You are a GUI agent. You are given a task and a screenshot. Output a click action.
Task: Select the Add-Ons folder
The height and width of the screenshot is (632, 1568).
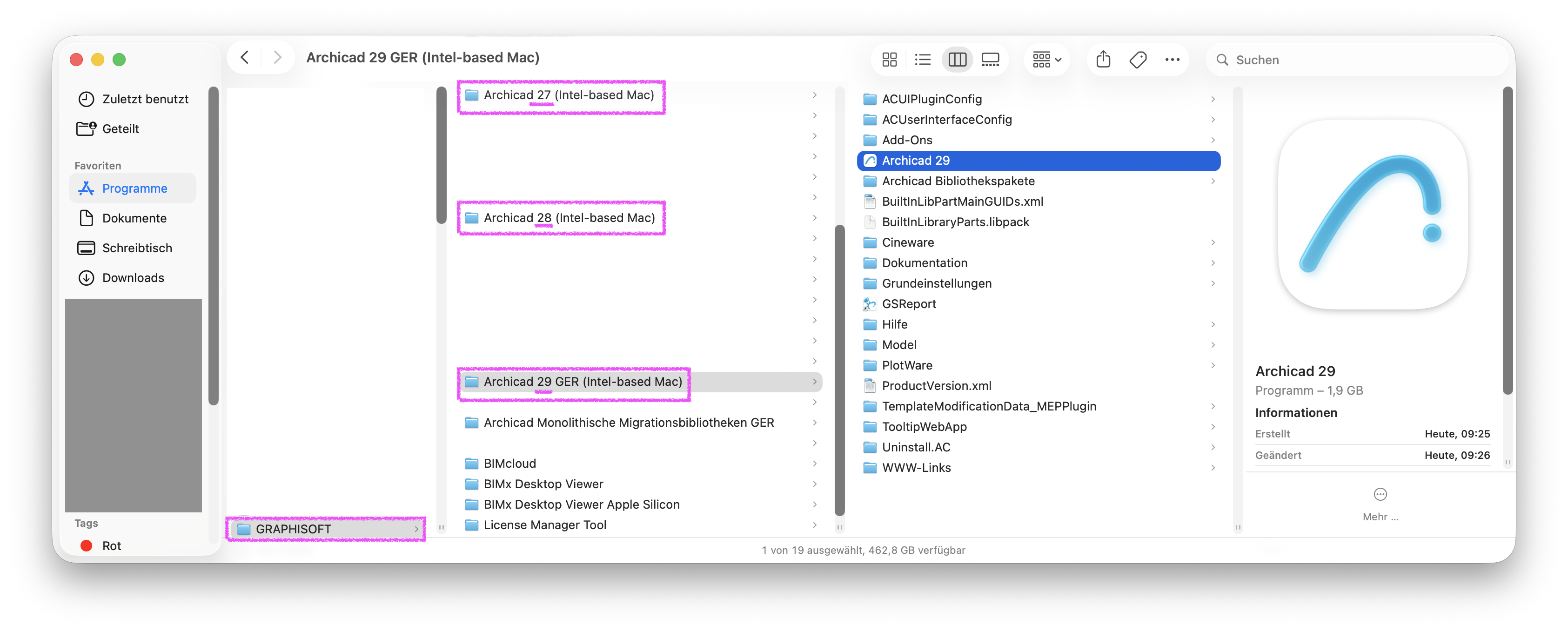[1039, 141]
